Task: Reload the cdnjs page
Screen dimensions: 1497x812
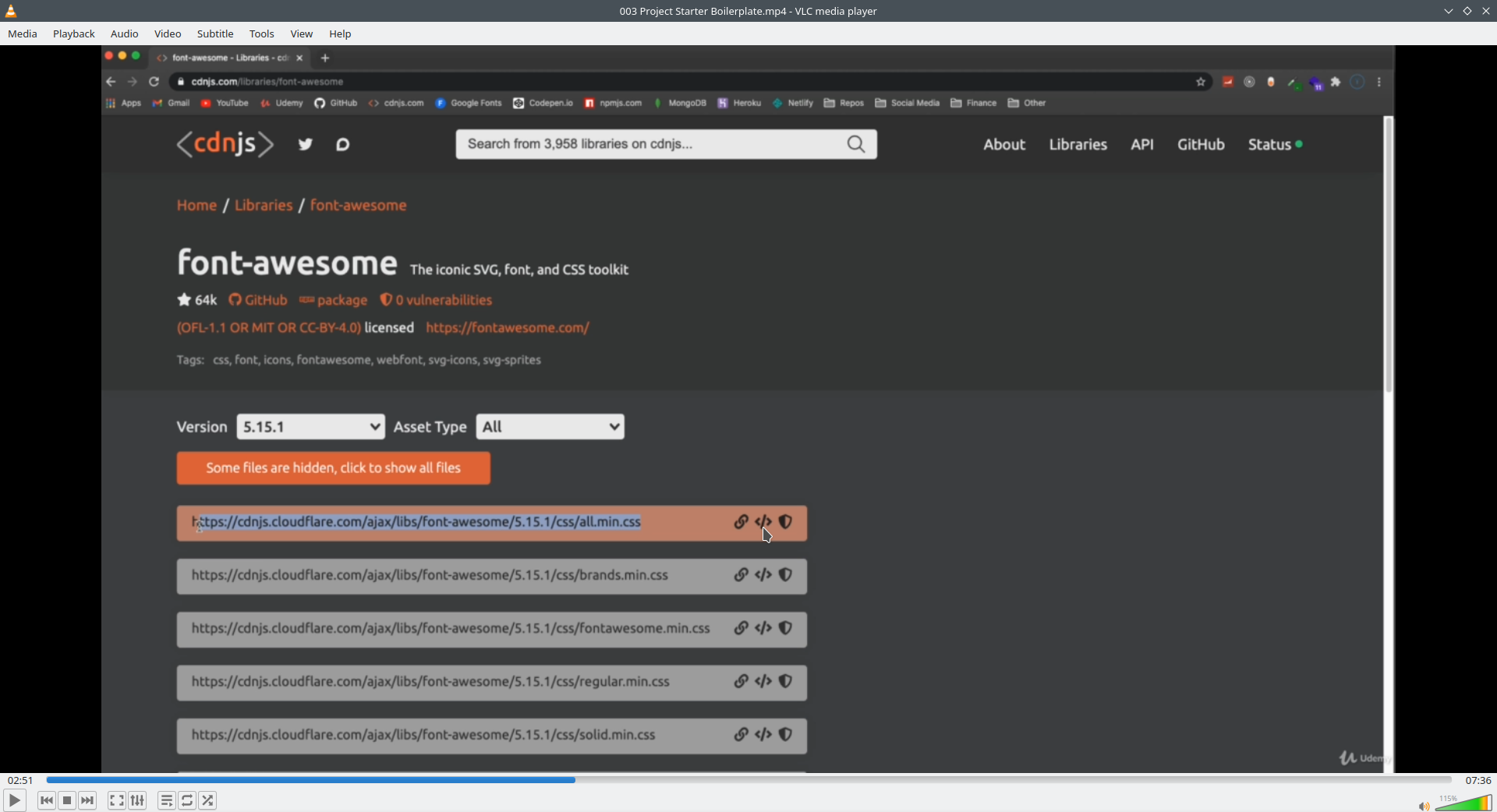Action: (154, 82)
